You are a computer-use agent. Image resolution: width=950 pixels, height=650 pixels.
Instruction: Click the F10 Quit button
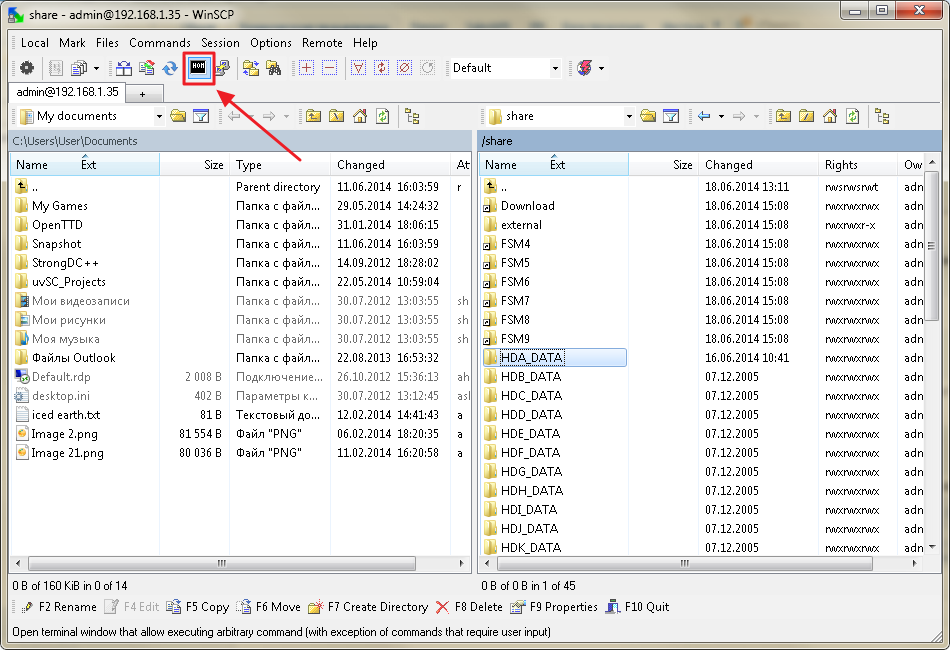pos(637,607)
